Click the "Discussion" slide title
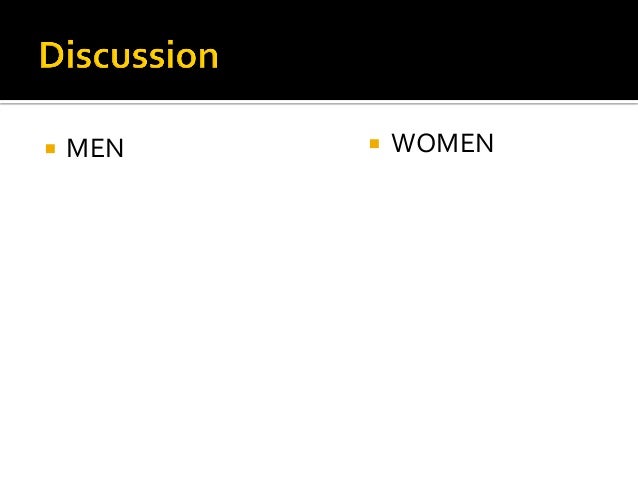 coord(129,55)
